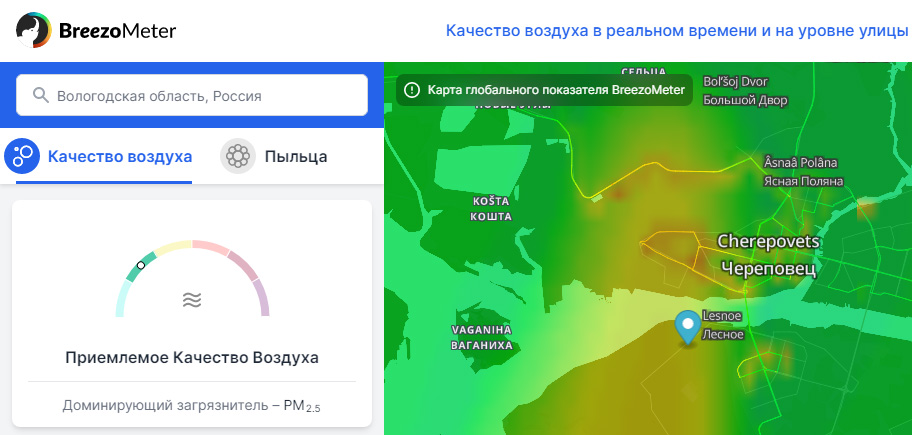Focus the Вологодская область search field
The height and width of the screenshot is (435, 912).
pos(192,95)
